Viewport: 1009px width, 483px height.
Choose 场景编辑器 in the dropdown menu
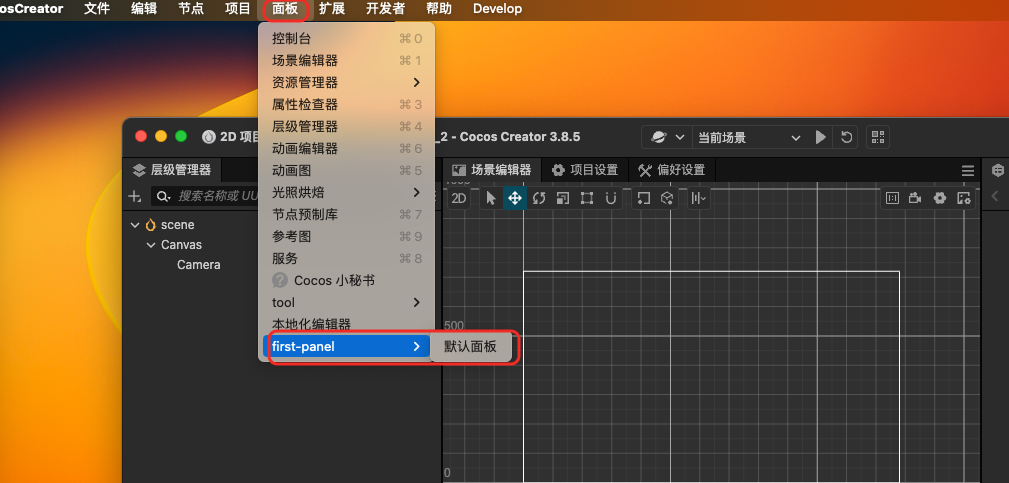click(347, 60)
